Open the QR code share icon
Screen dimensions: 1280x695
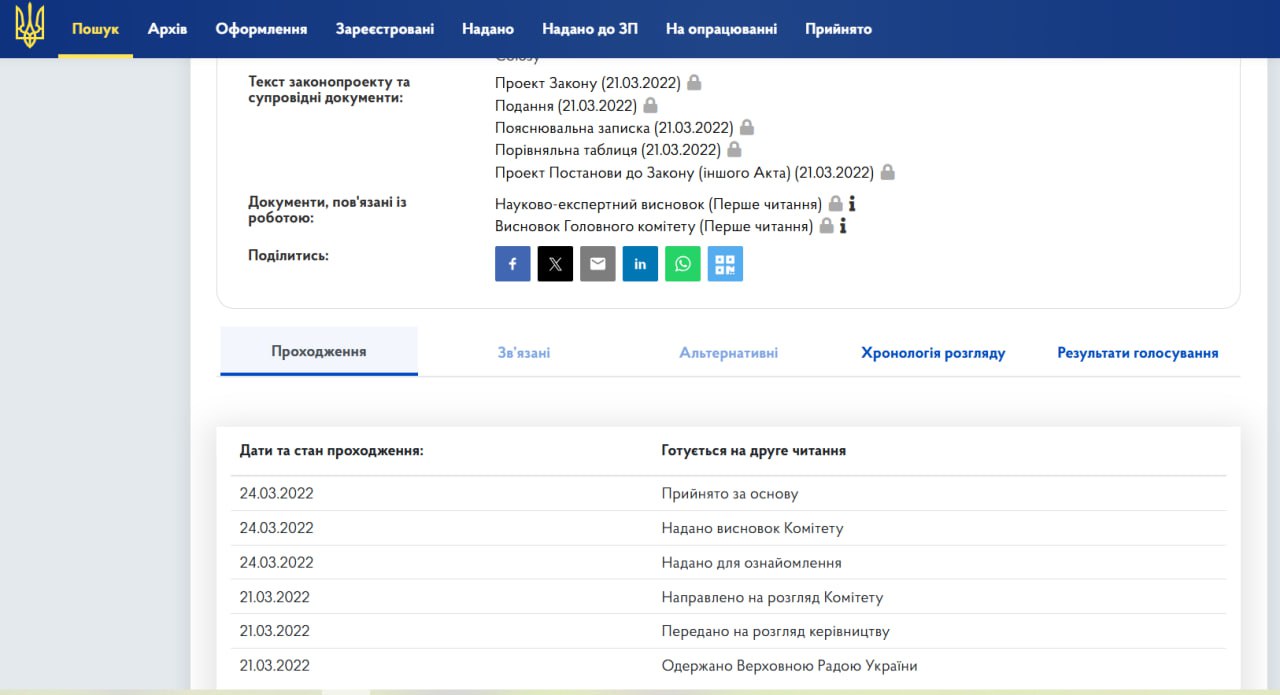(725, 264)
